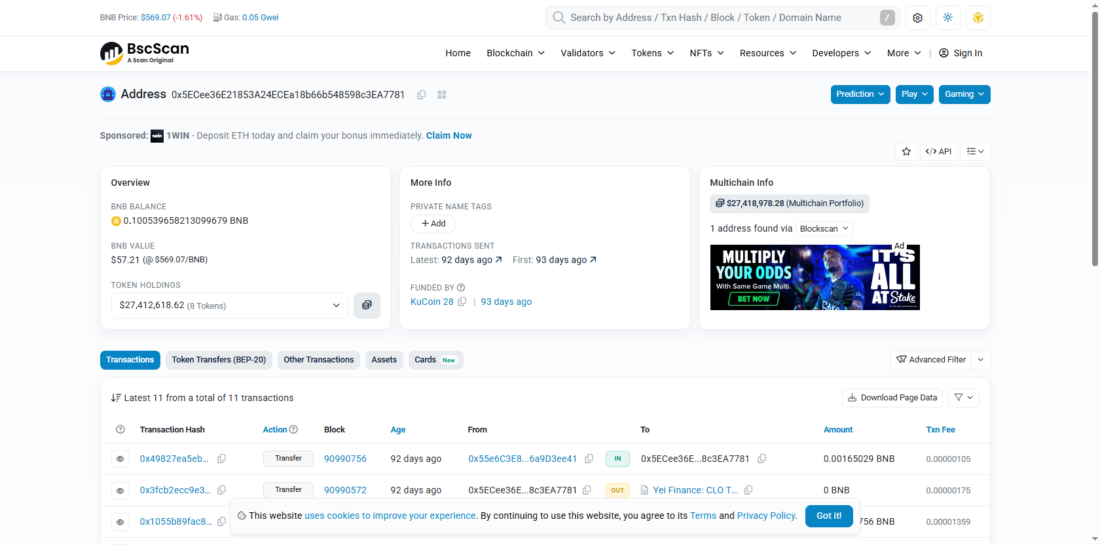The width and height of the screenshot is (1100, 545).
Task: Preview transaction 0x49827ea5eb eye icon
Action: pos(120,459)
